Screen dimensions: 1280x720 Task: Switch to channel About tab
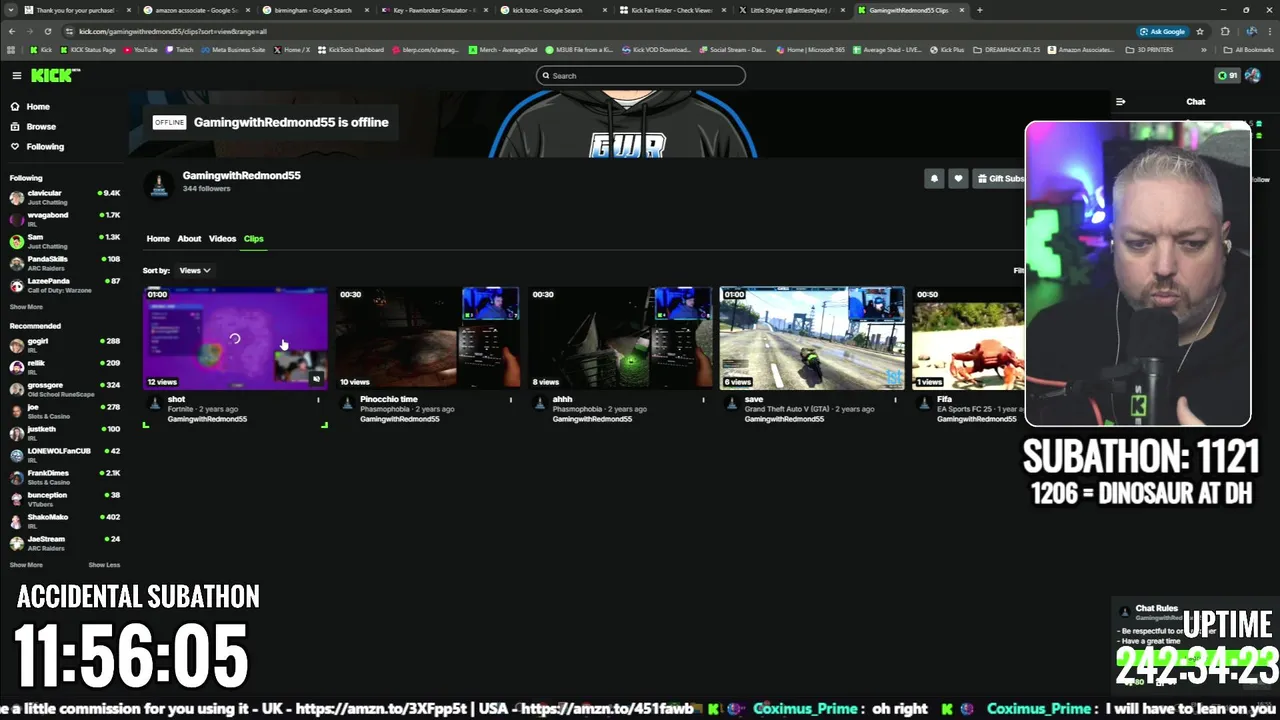[189, 239]
